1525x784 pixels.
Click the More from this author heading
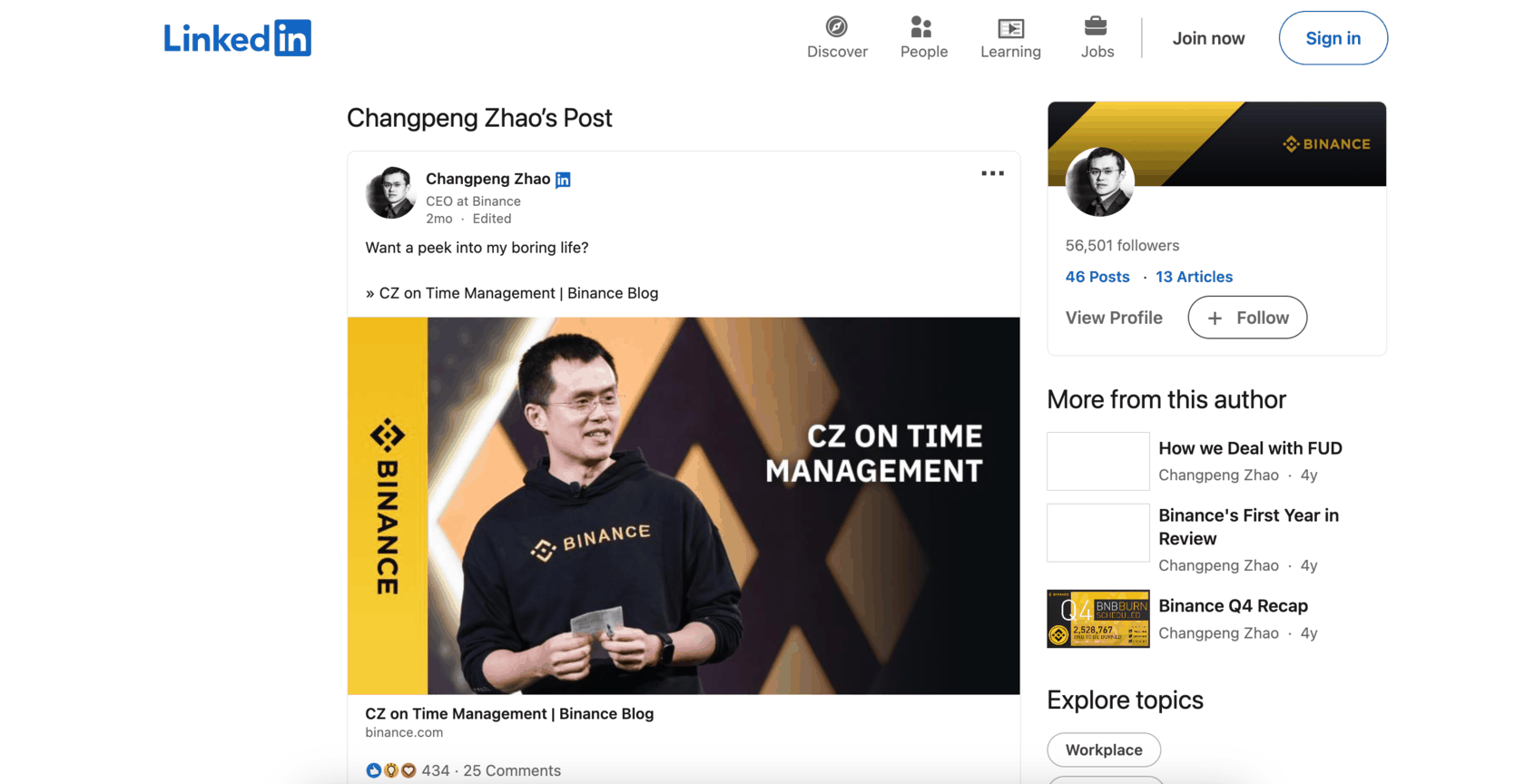[x=1166, y=400]
